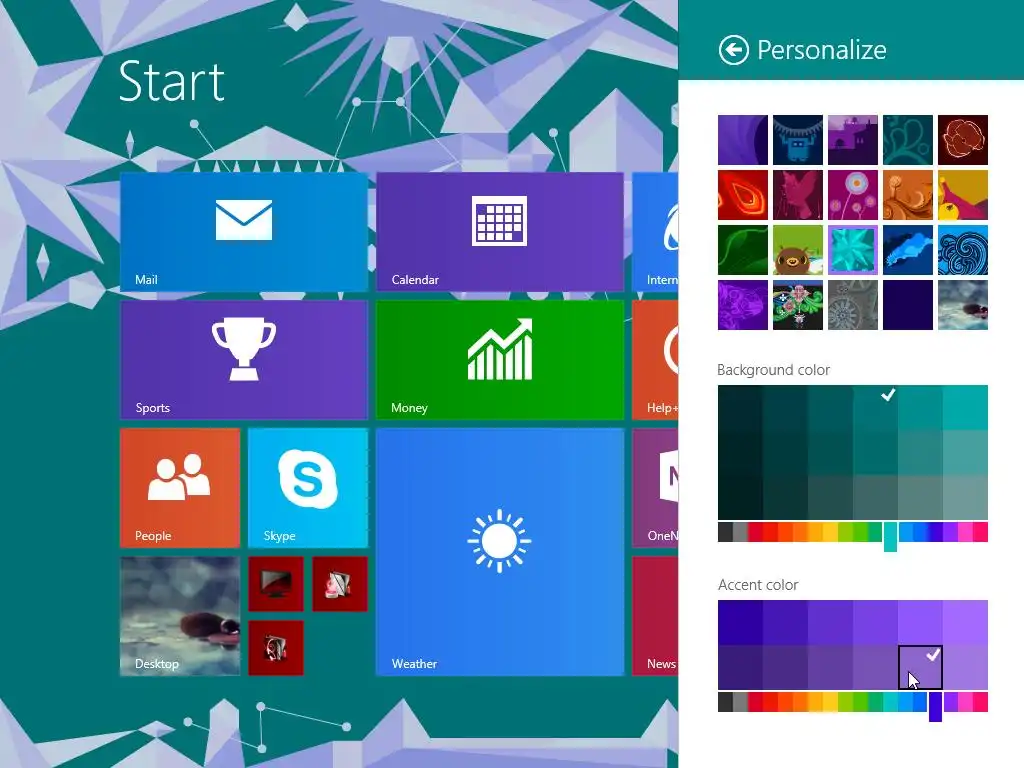The width and height of the screenshot is (1024, 768).
Task: Choose the maroon bird silhouette background
Action: pos(797,195)
